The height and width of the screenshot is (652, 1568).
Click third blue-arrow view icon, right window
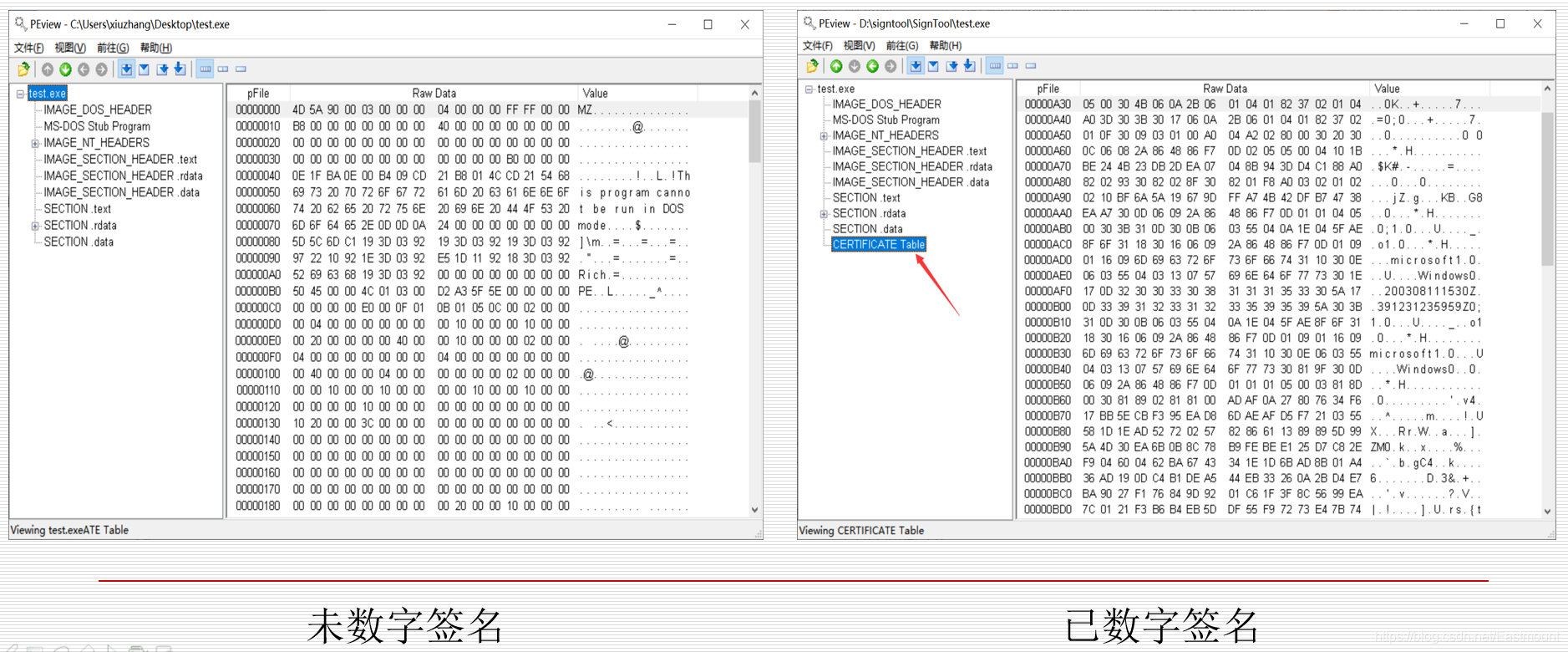pyautogui.click(x=952, y=66)
